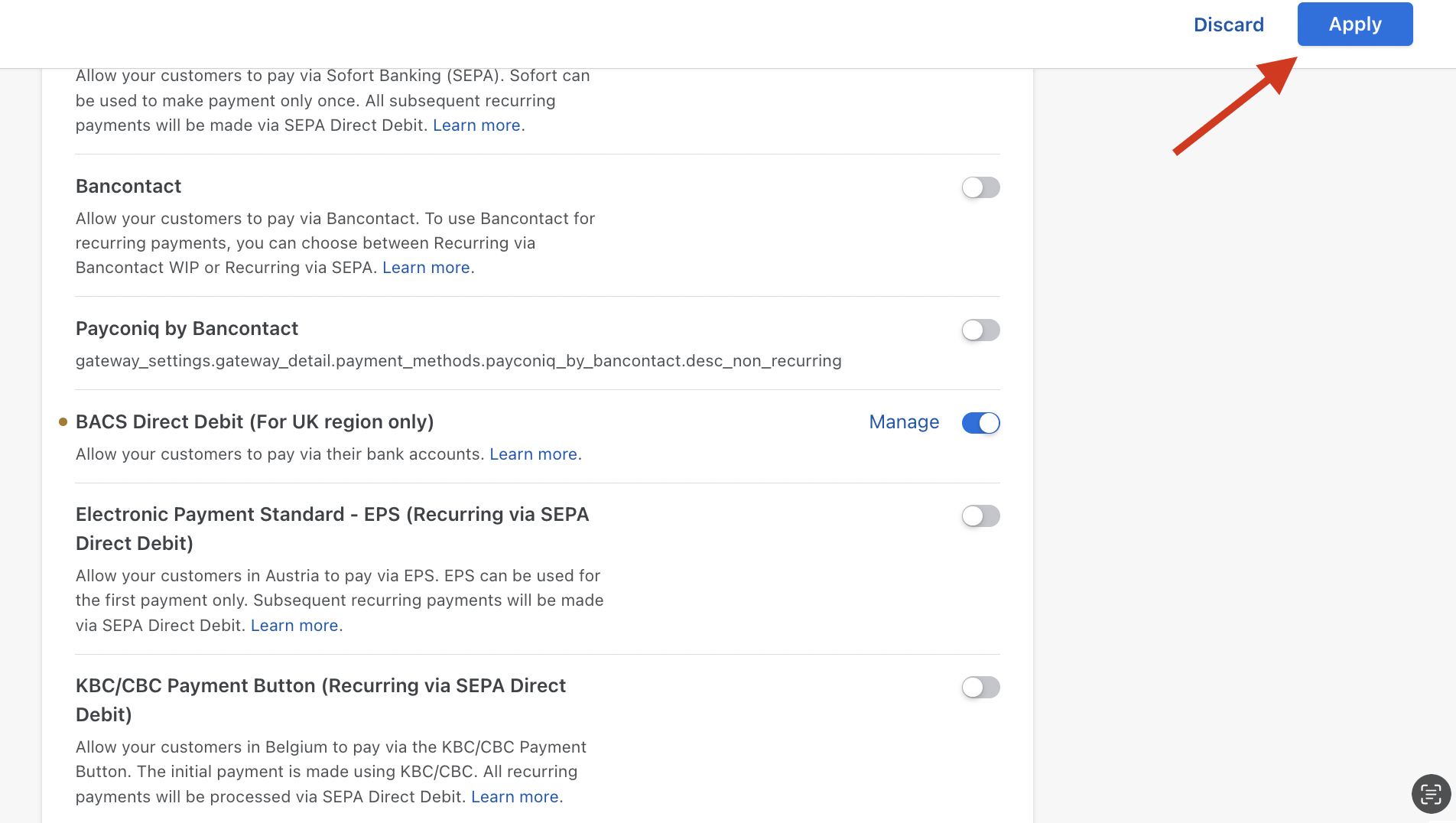Open Learn more link for Sofort Banking
This screenshot has height=823, width=1456.
[476, 125]
